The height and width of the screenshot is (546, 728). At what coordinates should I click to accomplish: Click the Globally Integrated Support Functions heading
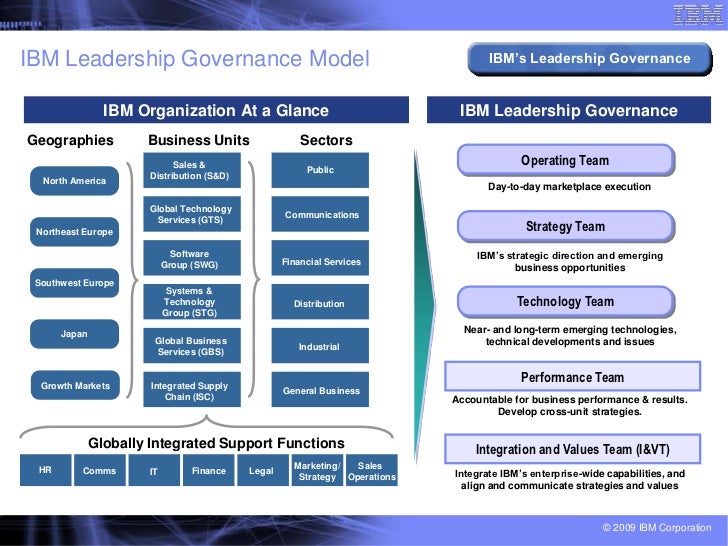[216, 443]
